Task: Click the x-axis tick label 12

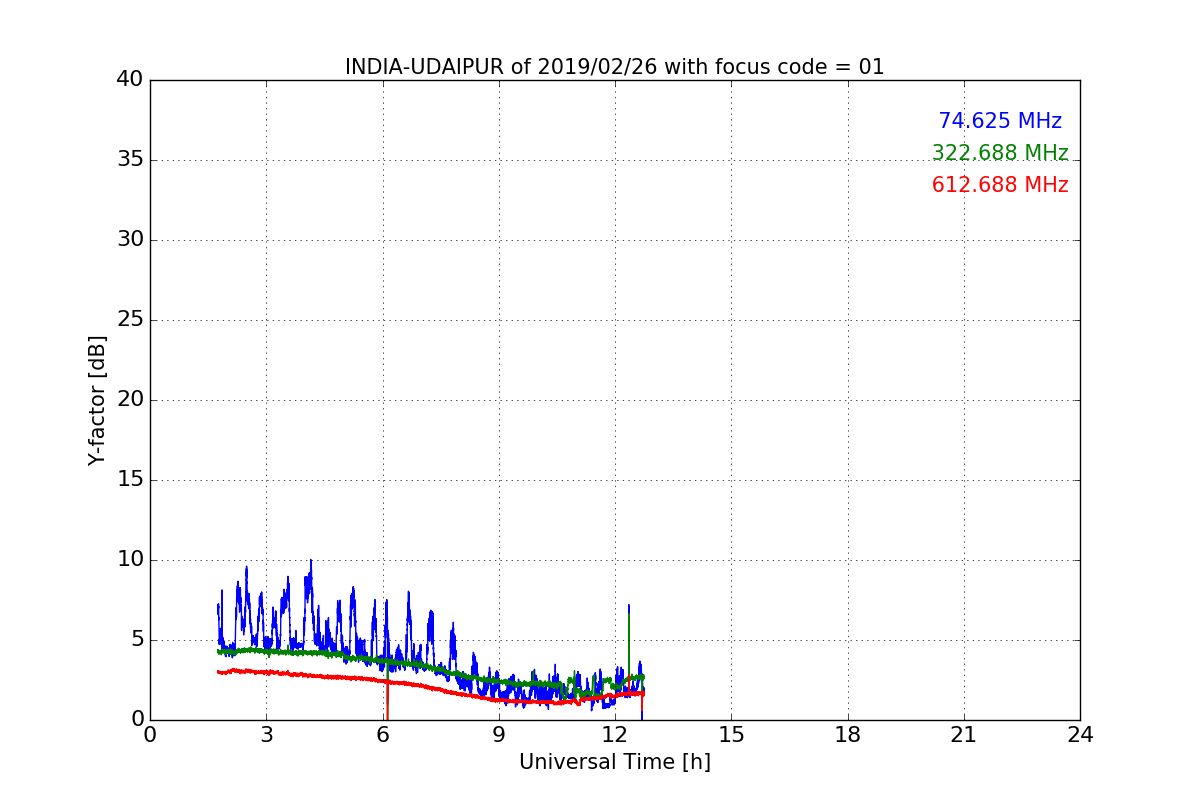Action: (615, 735)
